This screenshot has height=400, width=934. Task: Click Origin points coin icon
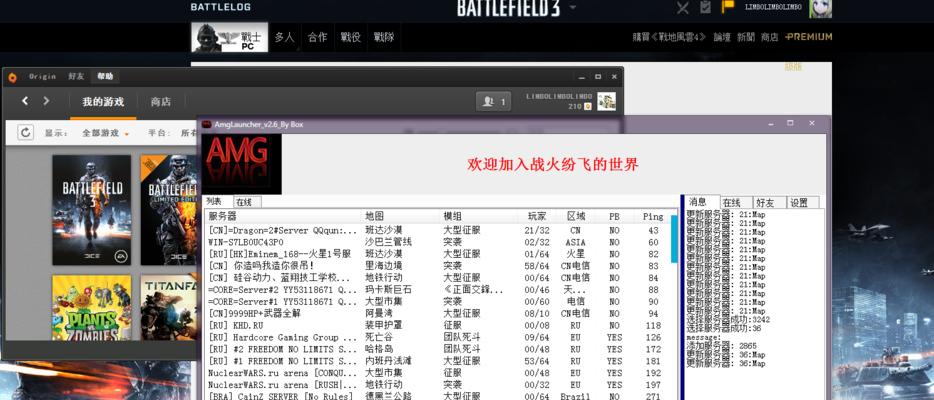tap(587, 107)
